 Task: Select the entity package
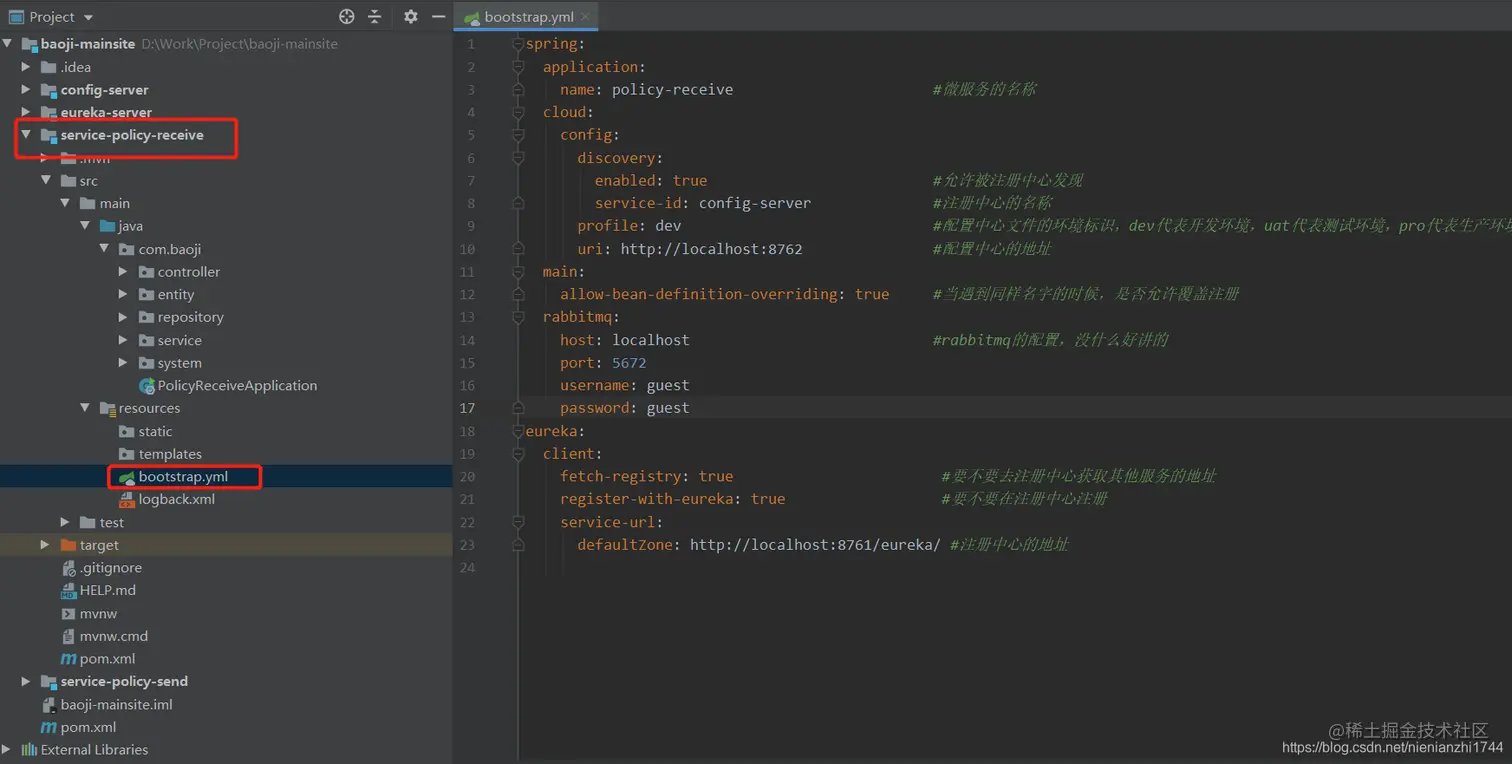[176, 295]
